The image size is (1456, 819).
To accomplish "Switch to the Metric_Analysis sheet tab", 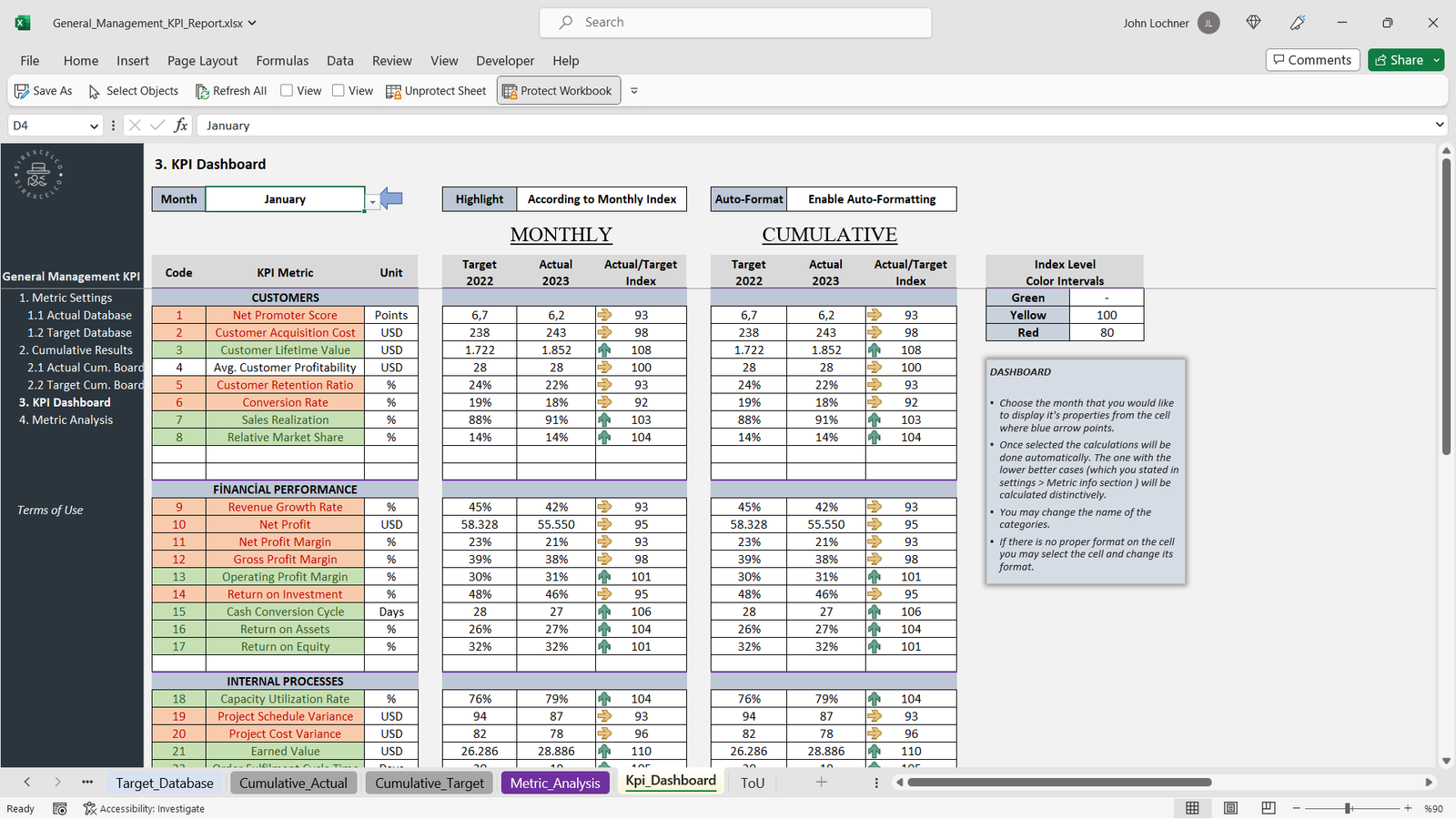I will coord(555,783).
